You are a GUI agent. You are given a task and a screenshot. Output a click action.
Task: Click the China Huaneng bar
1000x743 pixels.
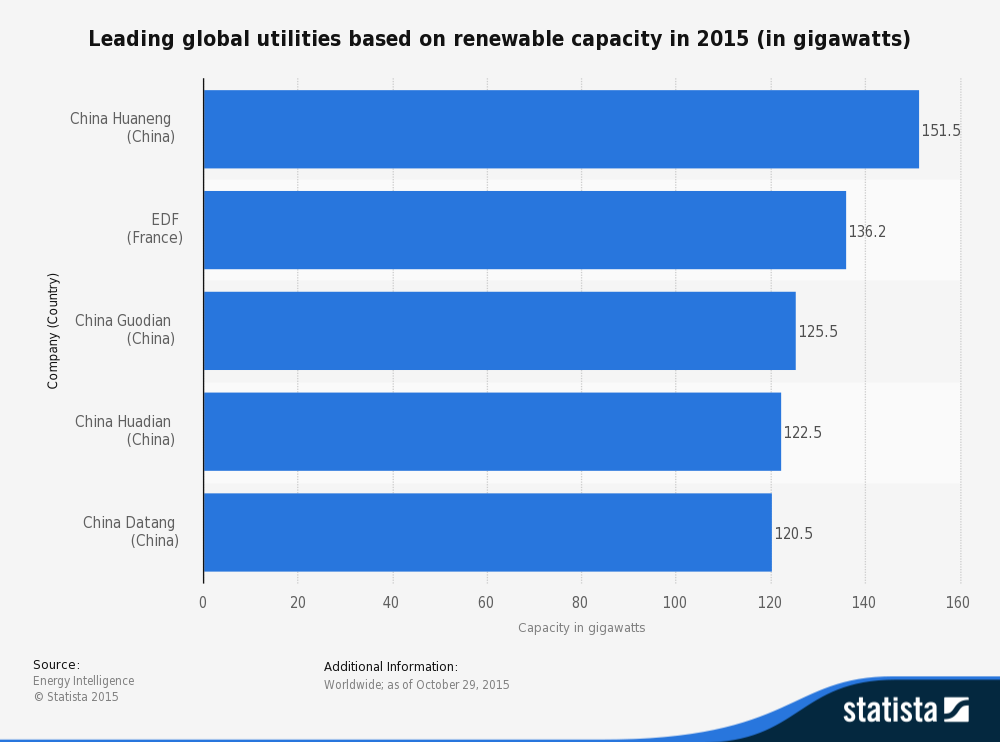tap(561, 129)
